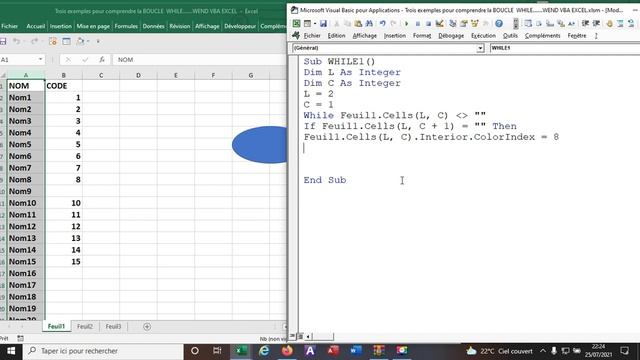Open the Outils menu in VBA editor

click(x=510, y=36)
